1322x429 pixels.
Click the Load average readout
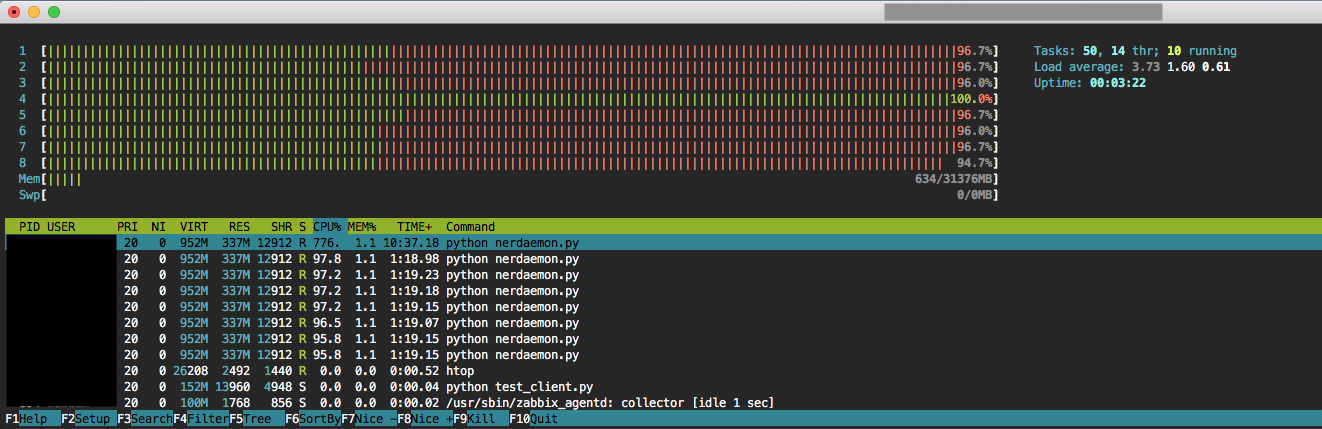click(x=1132, y=67)
